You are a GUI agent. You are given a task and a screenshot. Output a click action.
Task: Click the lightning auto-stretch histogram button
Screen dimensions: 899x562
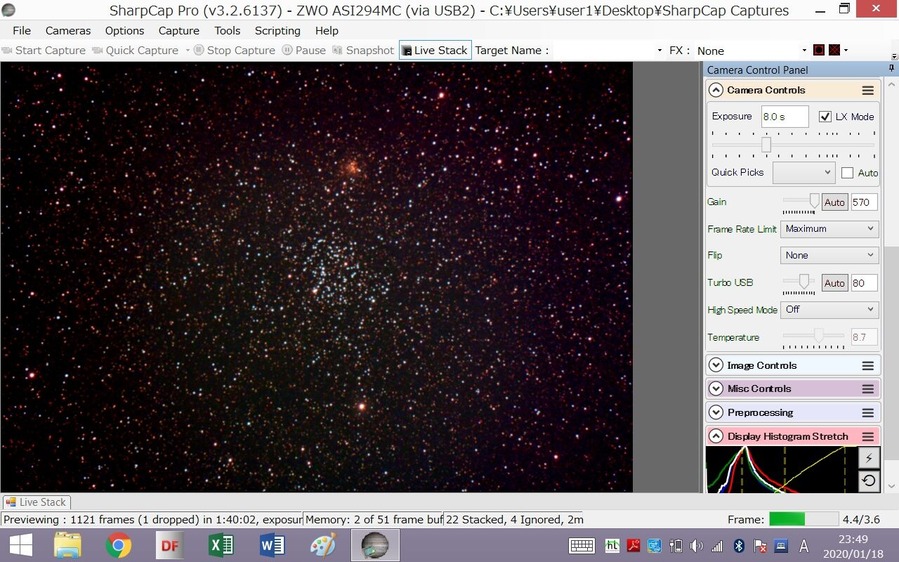(869, 458)
